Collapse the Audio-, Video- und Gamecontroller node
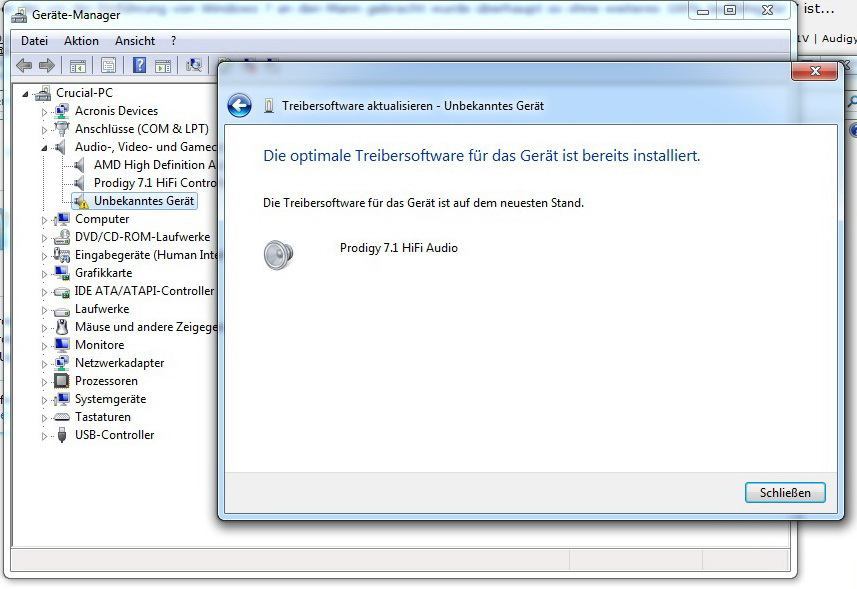The width and height of the screenshot is (857, 589). 44,148
